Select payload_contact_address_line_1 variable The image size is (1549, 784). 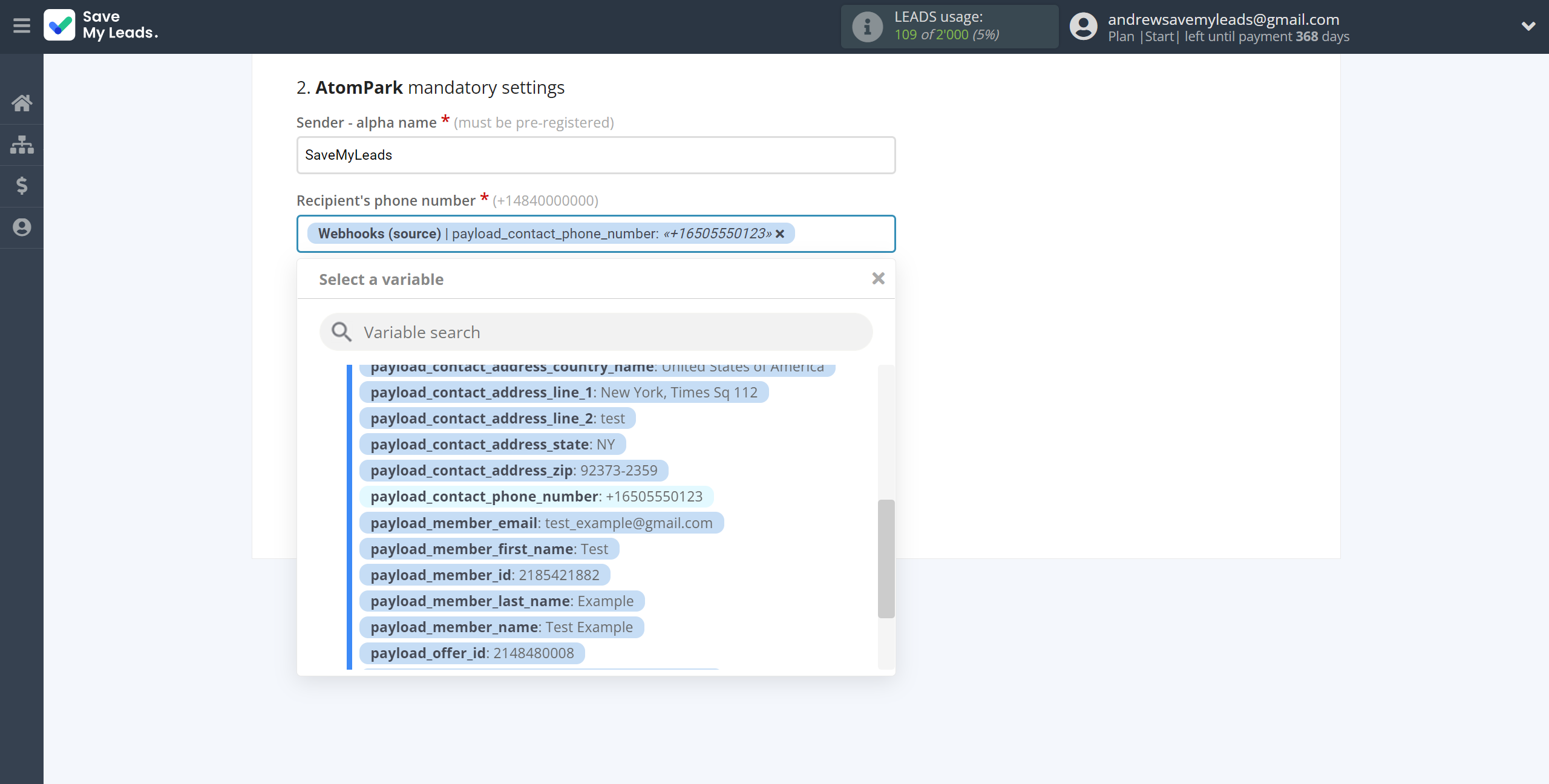[564, 393]
